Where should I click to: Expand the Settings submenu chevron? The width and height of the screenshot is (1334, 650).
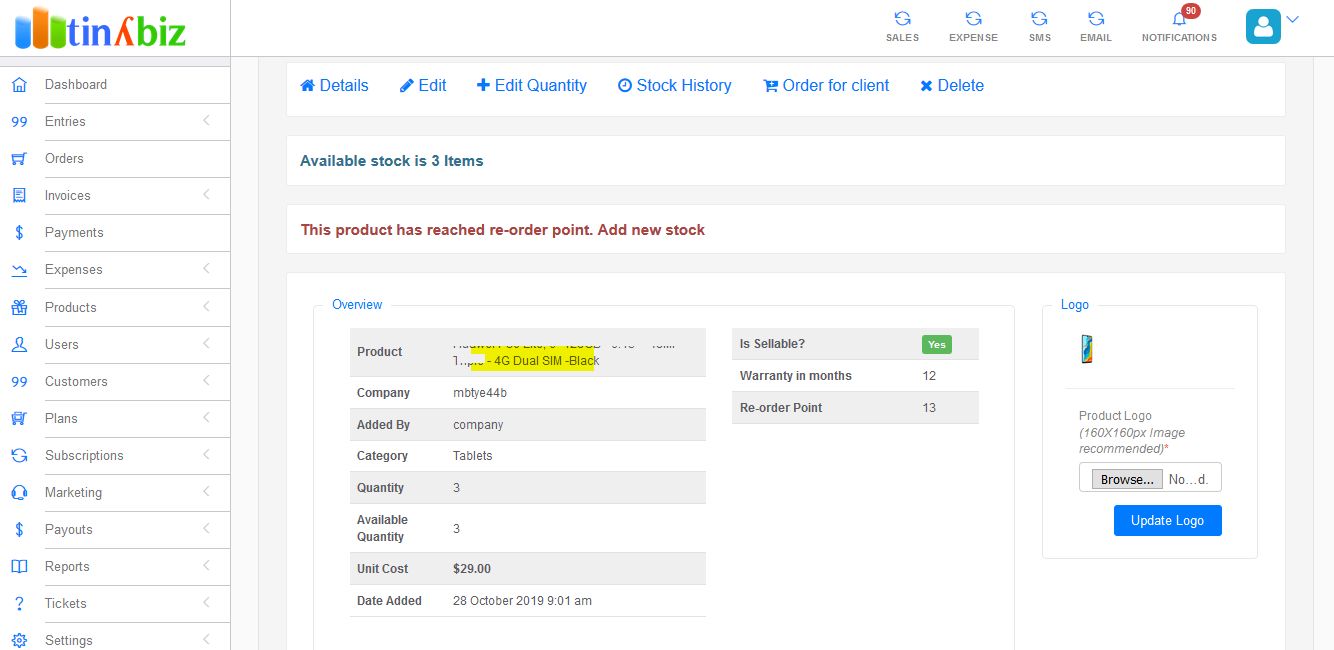pyautogui.click(x=206, y=639)
